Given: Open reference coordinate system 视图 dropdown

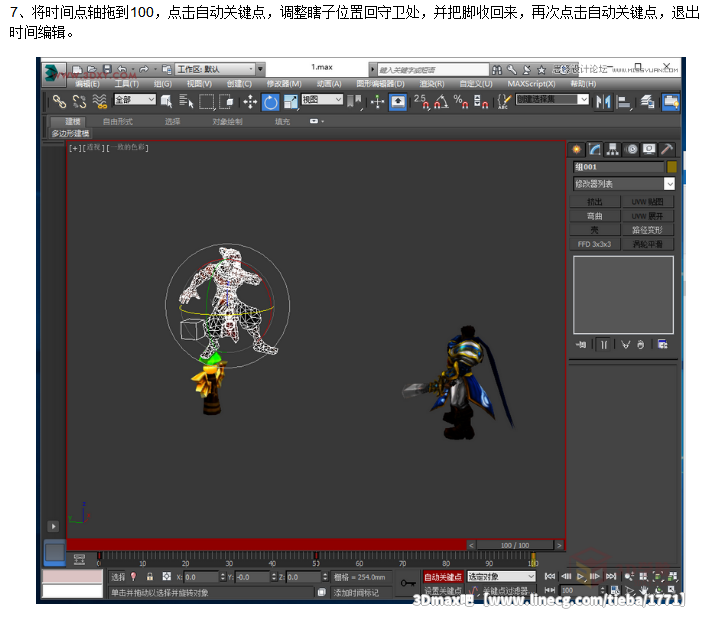Looking at the screenshot, I should click(x=322, y=99).
